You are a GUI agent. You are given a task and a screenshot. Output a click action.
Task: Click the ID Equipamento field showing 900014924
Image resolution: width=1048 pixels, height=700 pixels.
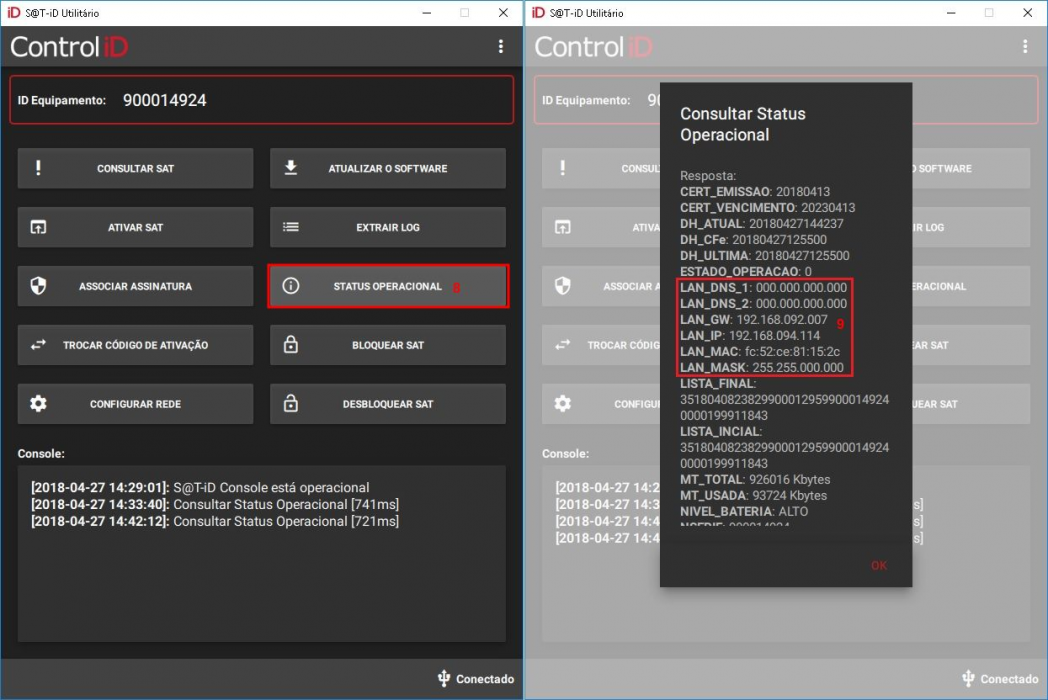(261, 100)
